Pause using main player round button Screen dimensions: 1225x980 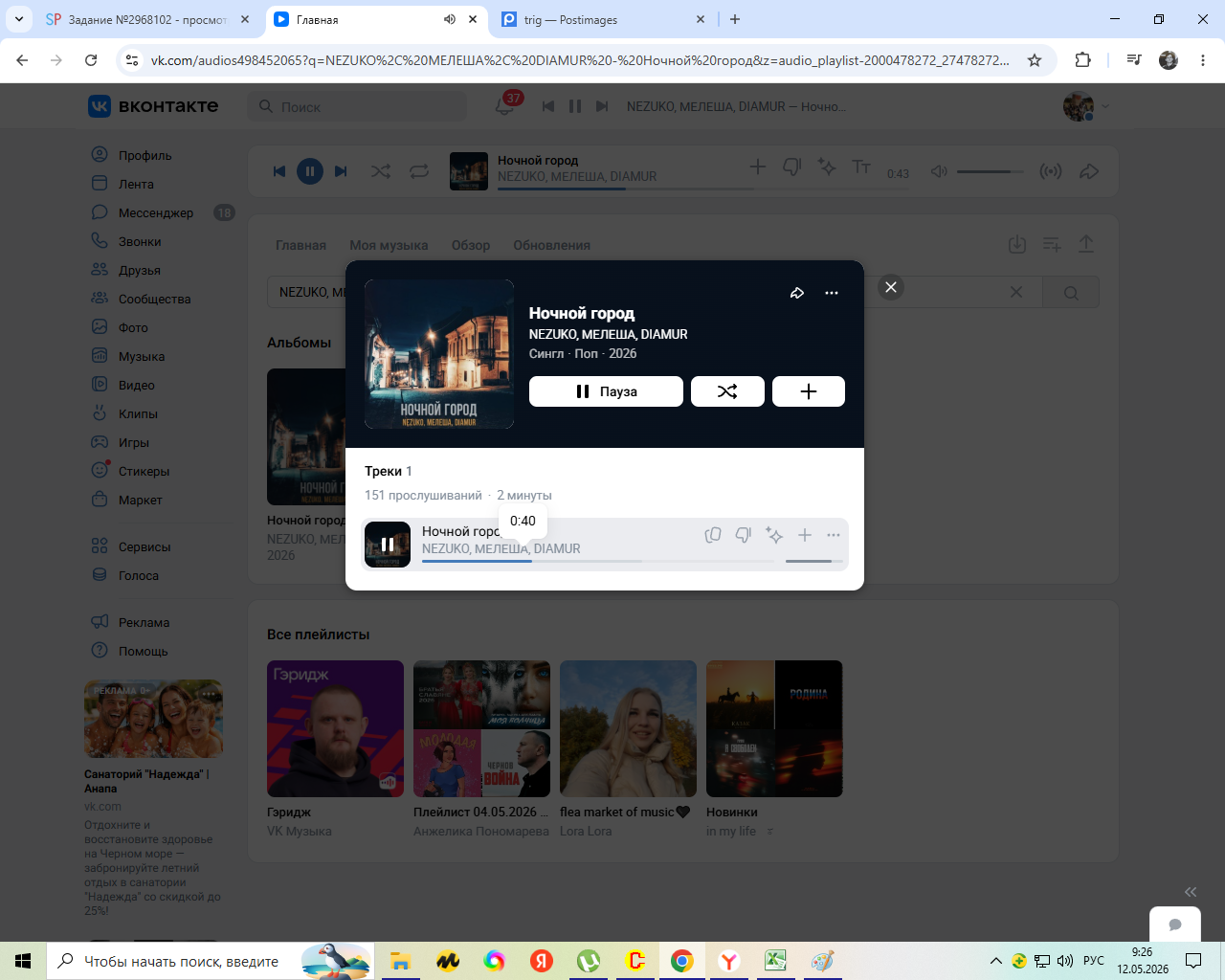coord(309,171)
